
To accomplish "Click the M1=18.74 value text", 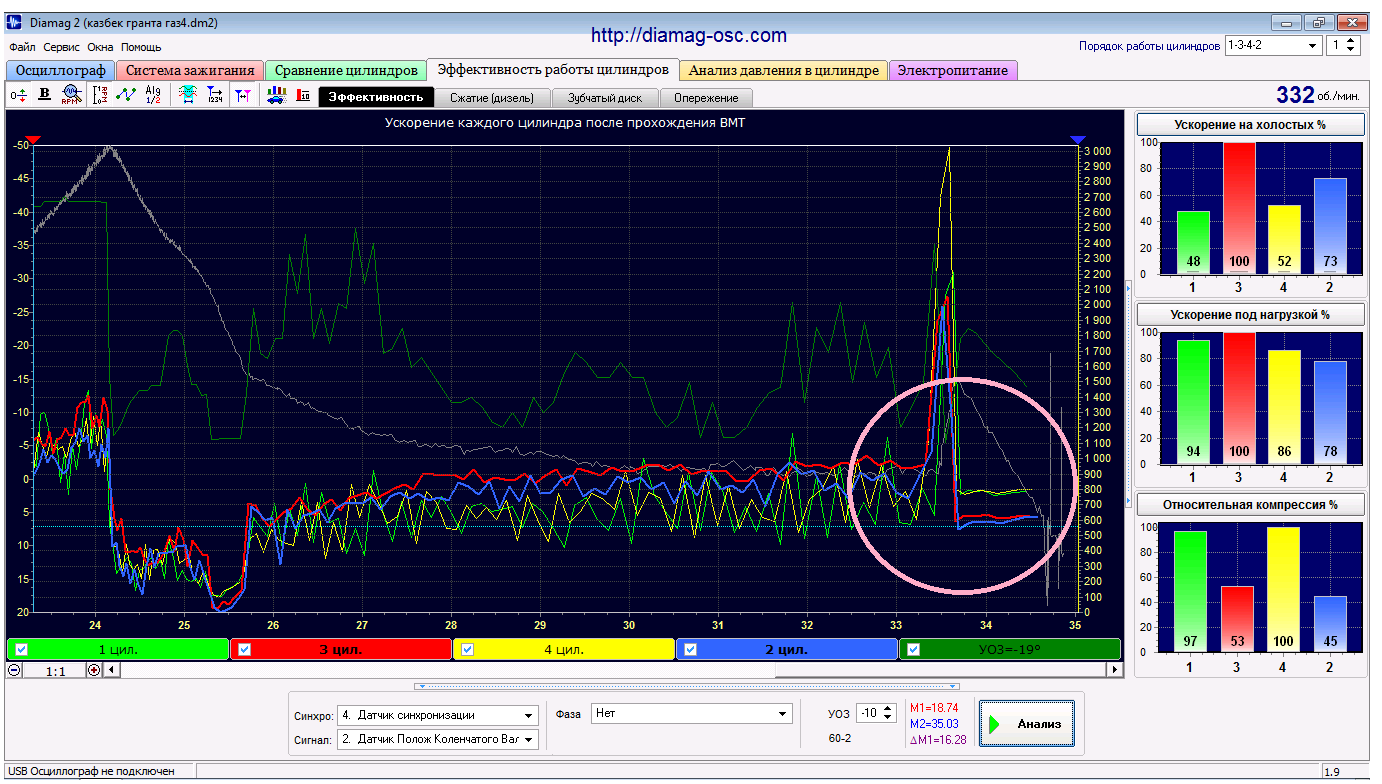I will 934,707.
